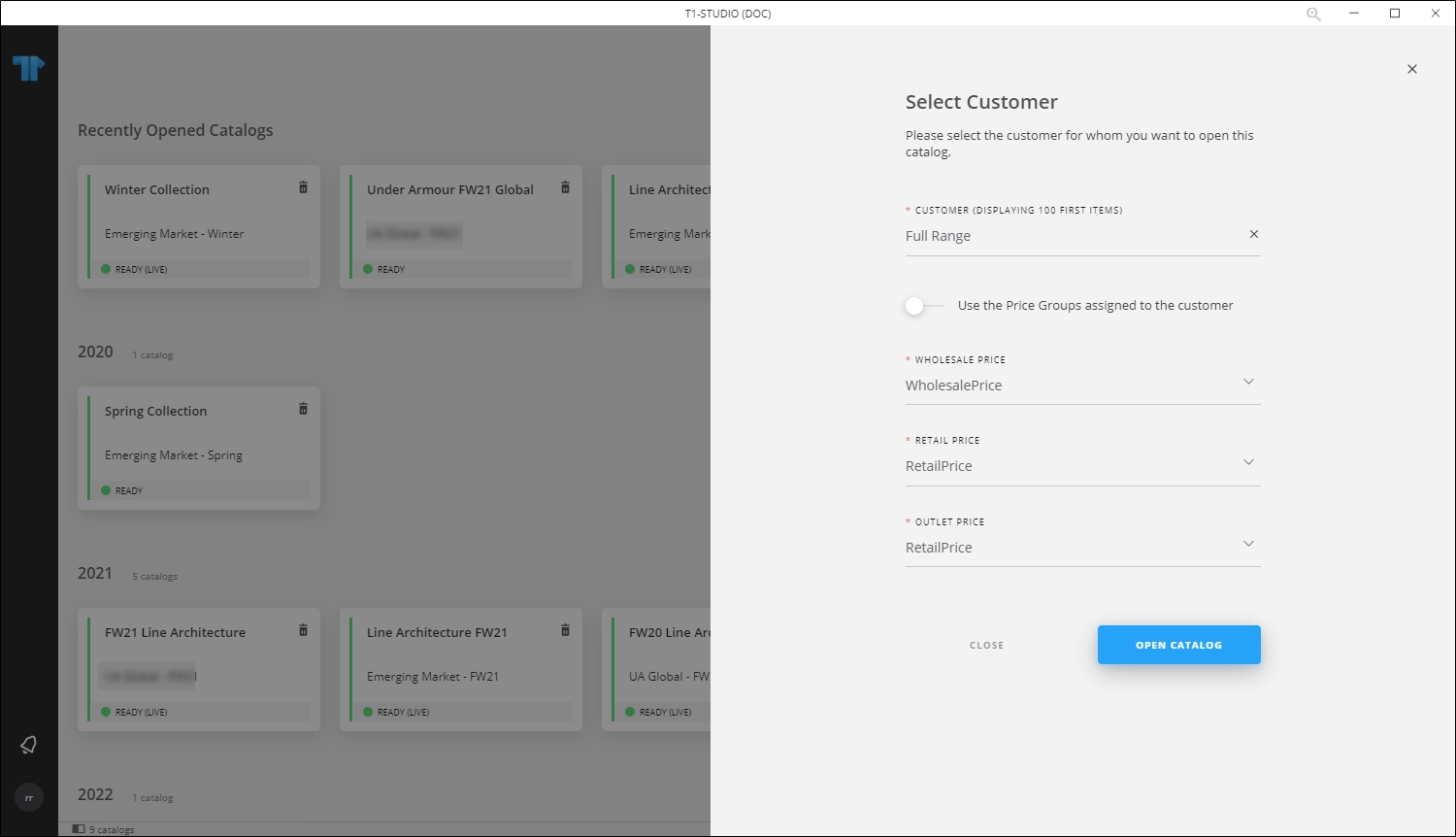Click the T1-Studio logo in the sidebar
Viewport: 1456px width, 837px height.
pyautogui.click(x=29, y=66)
